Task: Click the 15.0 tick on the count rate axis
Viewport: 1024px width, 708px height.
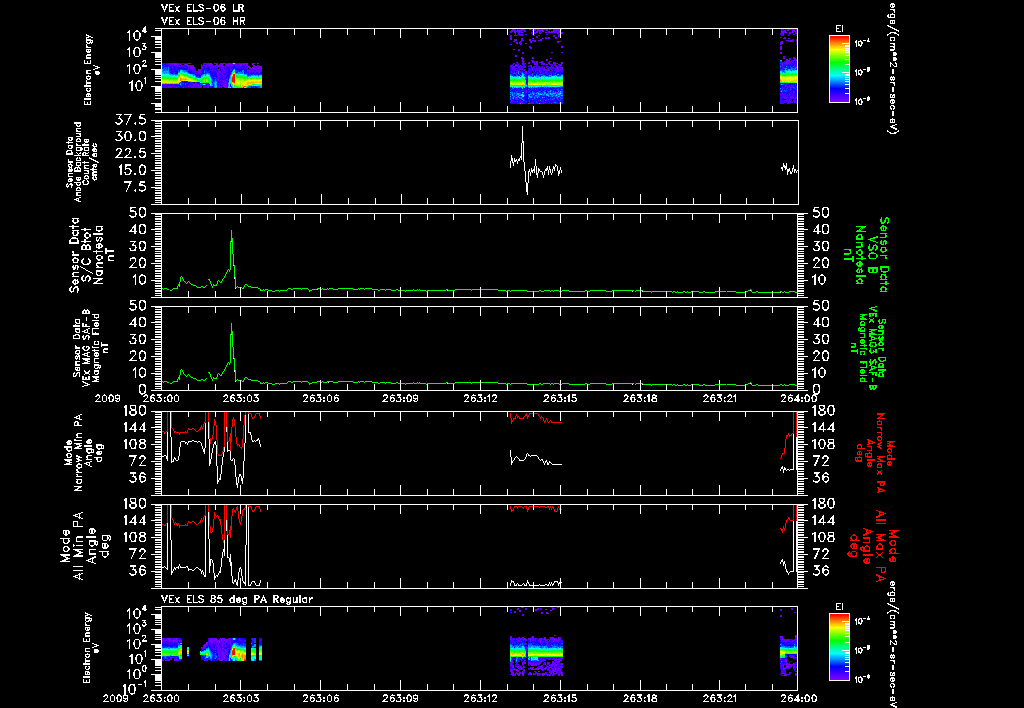Action: pos(131,170)
